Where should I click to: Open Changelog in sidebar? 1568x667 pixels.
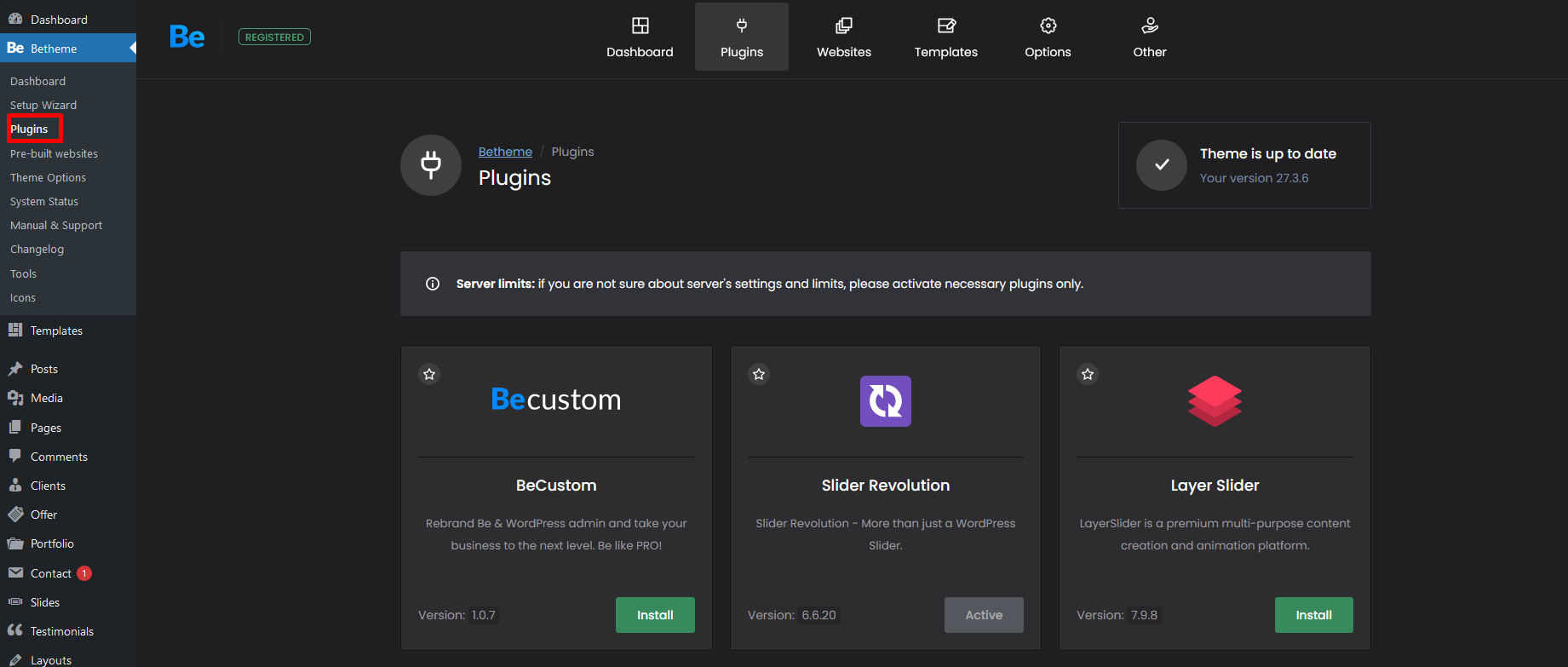37,249
